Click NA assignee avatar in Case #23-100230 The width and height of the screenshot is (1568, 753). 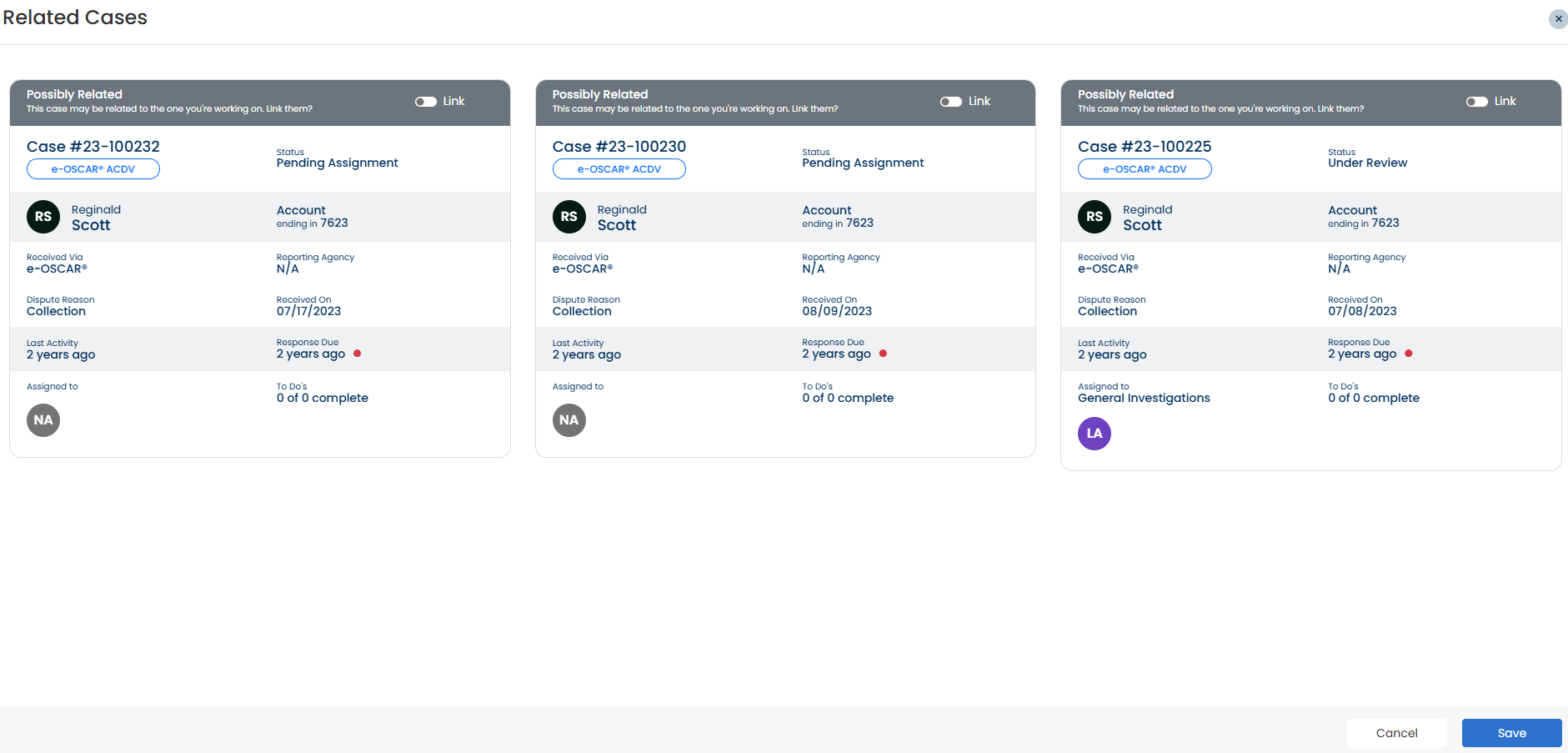click(569, 420)
